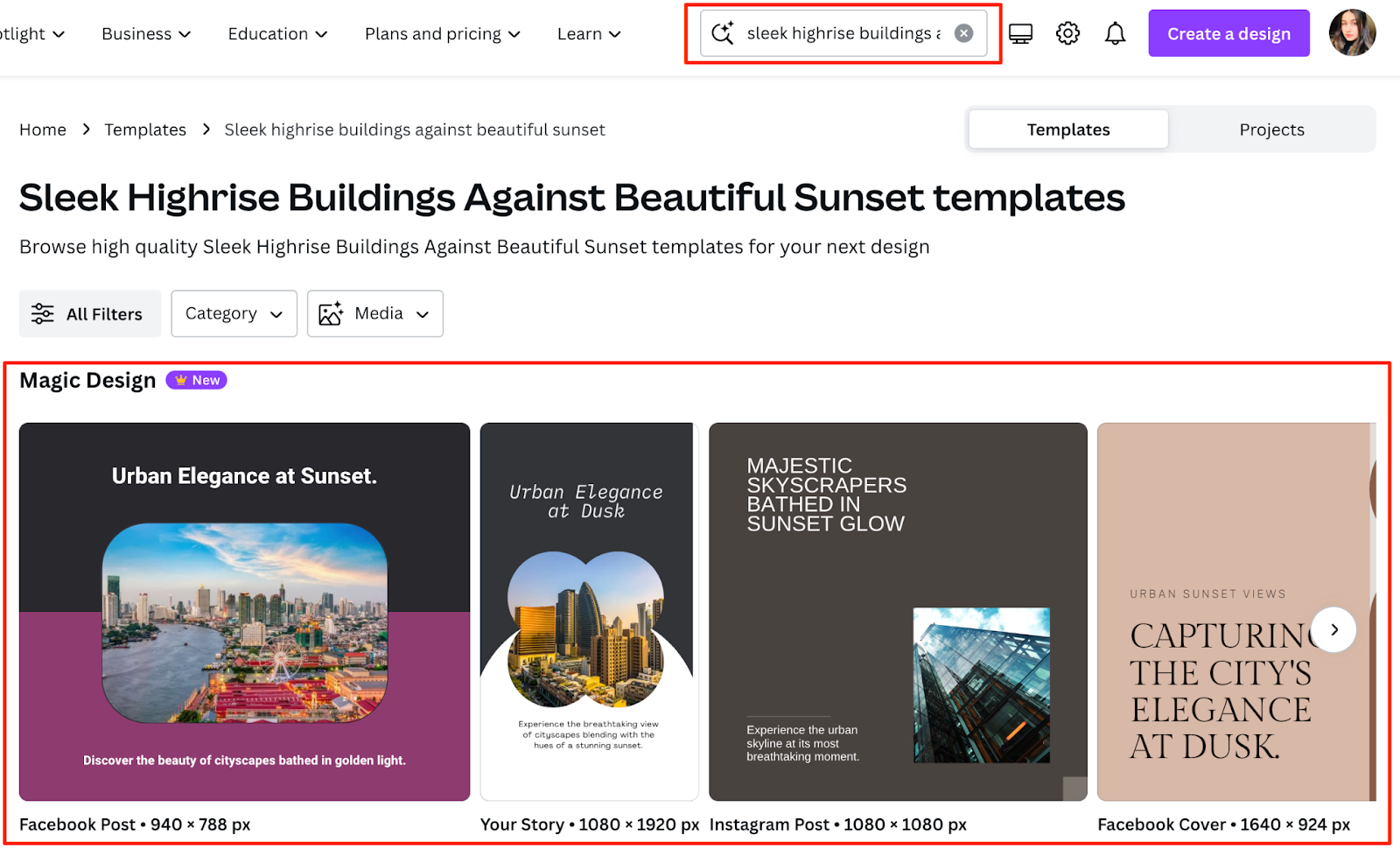Open notifications bell icon
Viewport: 1400px width, 856px height.
tap(1115, 34)
